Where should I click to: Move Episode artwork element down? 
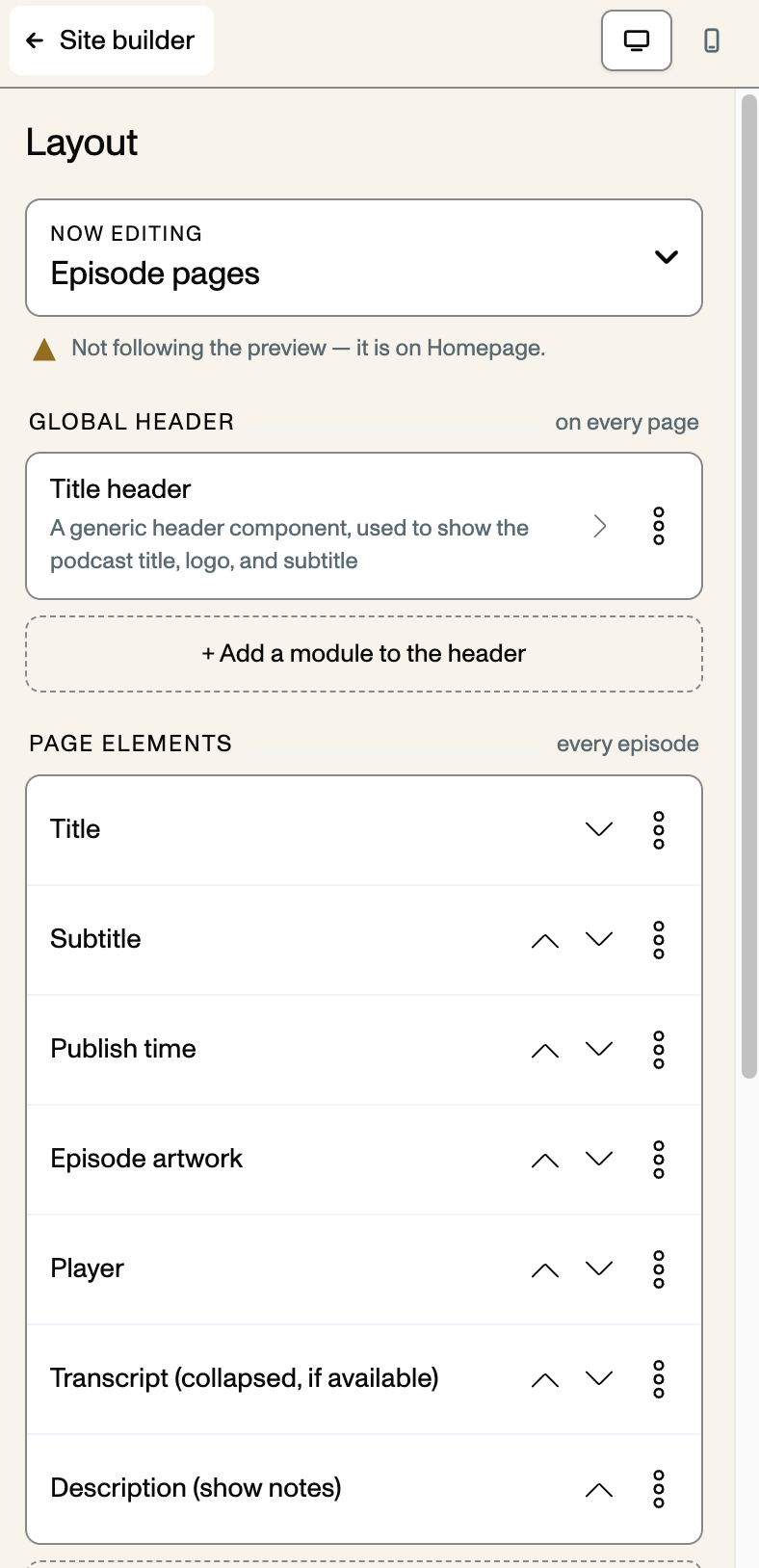click(x=599, y=1159)
